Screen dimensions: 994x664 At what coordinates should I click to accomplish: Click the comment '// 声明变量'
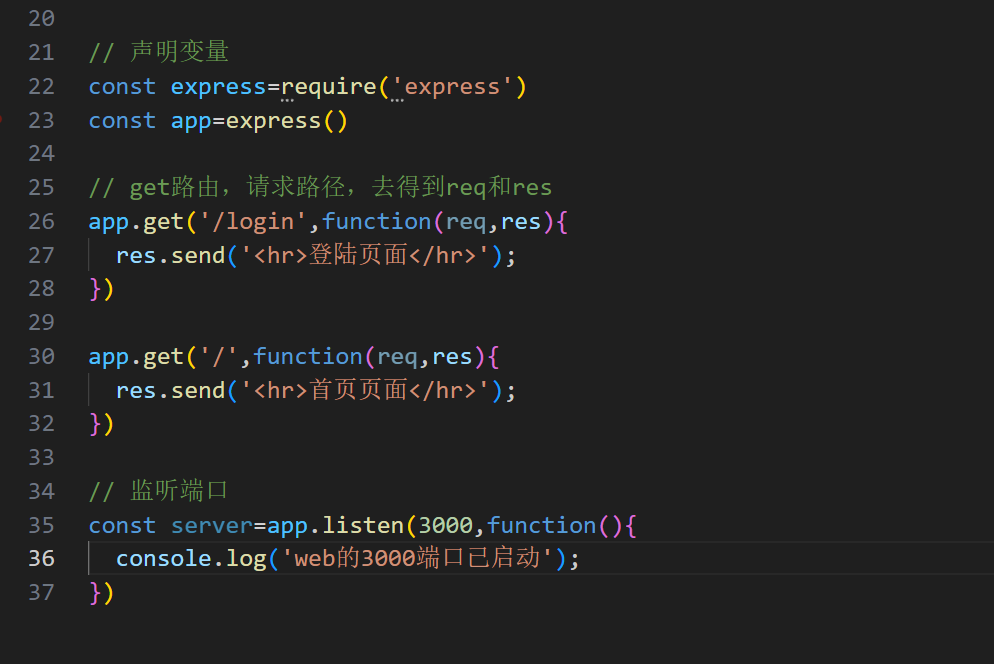pyautogui.click(x=158, y=52)
